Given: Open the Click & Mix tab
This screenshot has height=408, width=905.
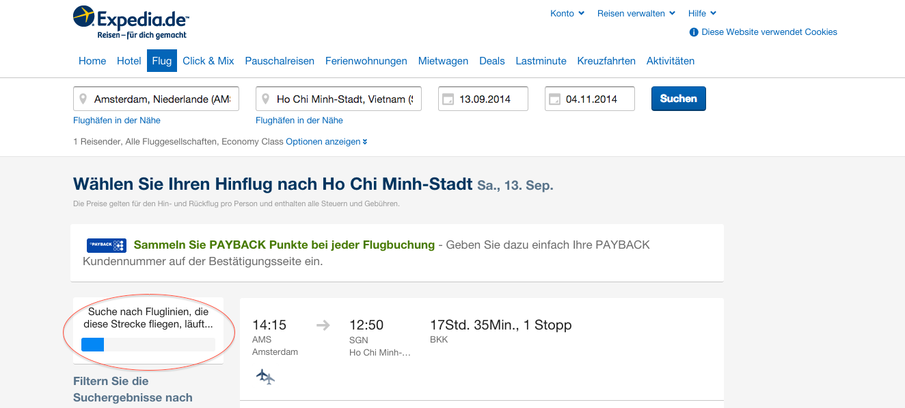Looking at the screenshot, I should [208, 61].
